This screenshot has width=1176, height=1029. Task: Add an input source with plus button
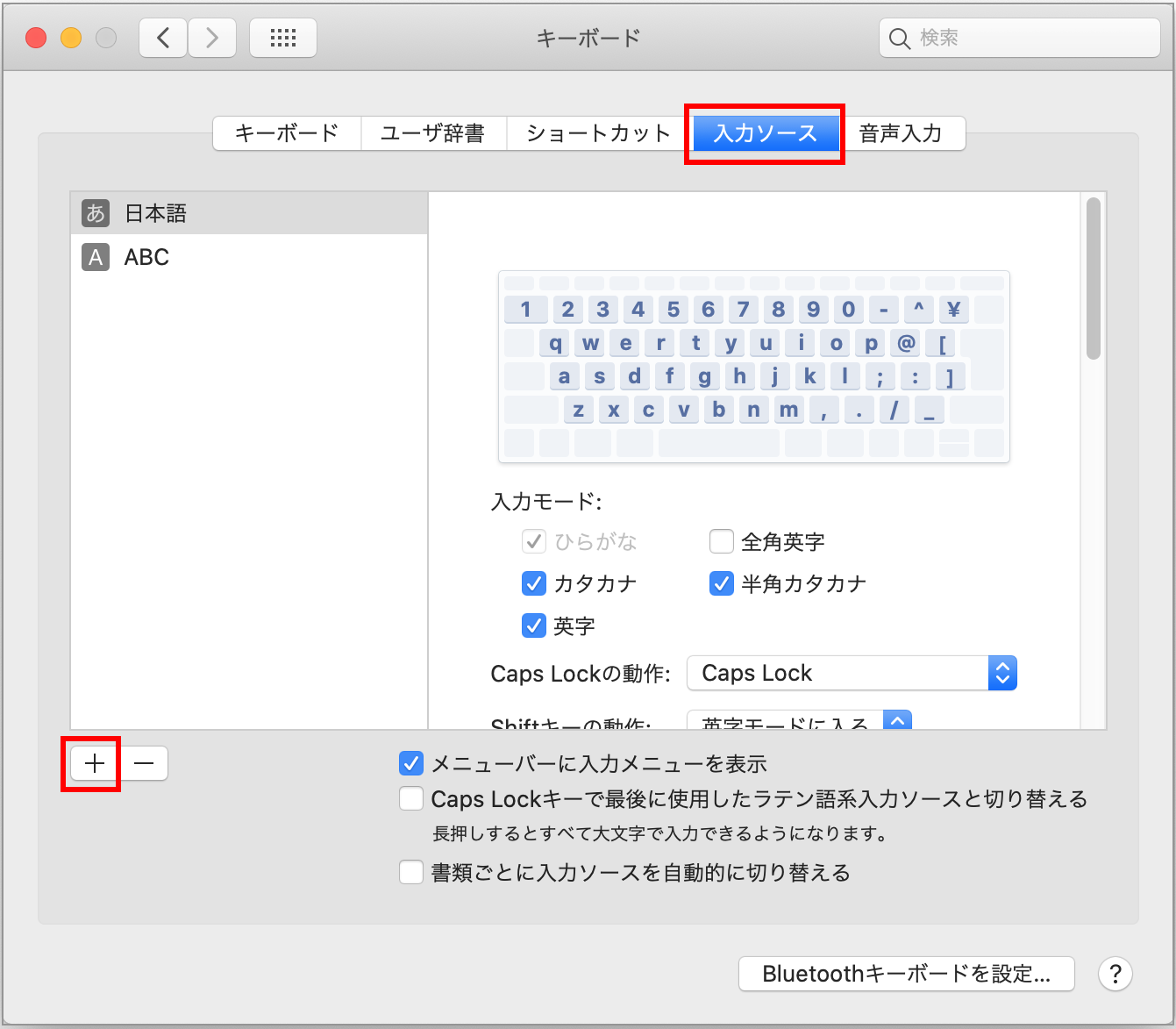coord(95,764)
